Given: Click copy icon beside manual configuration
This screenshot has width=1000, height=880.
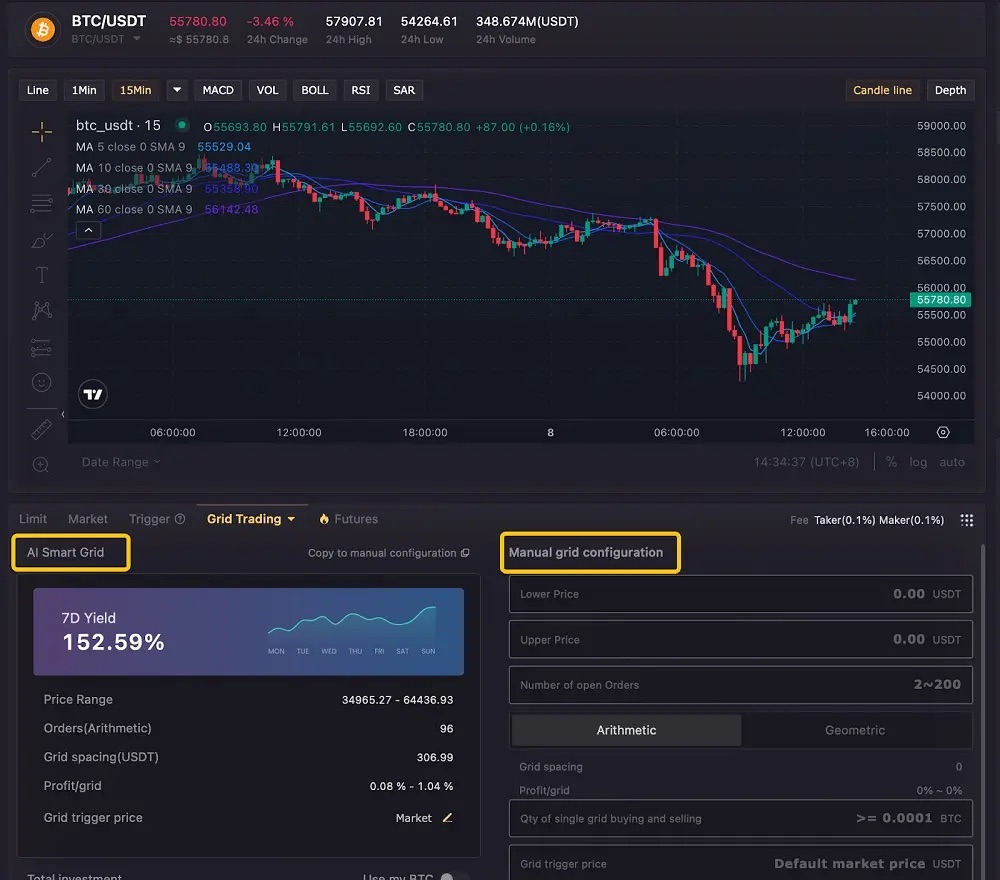Looking at the screenshot, I should click(x=465, y=553).
